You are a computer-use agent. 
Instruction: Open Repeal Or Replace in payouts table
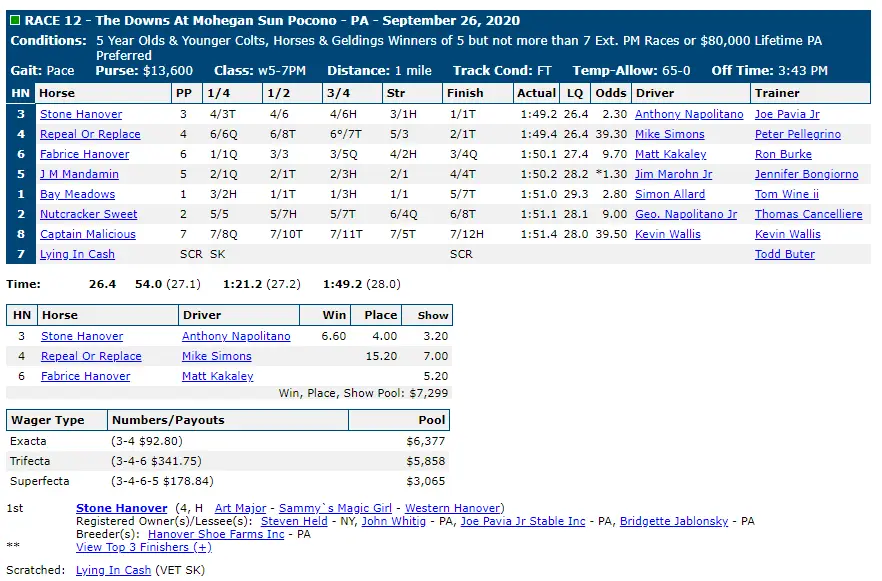tap(91, 357)
